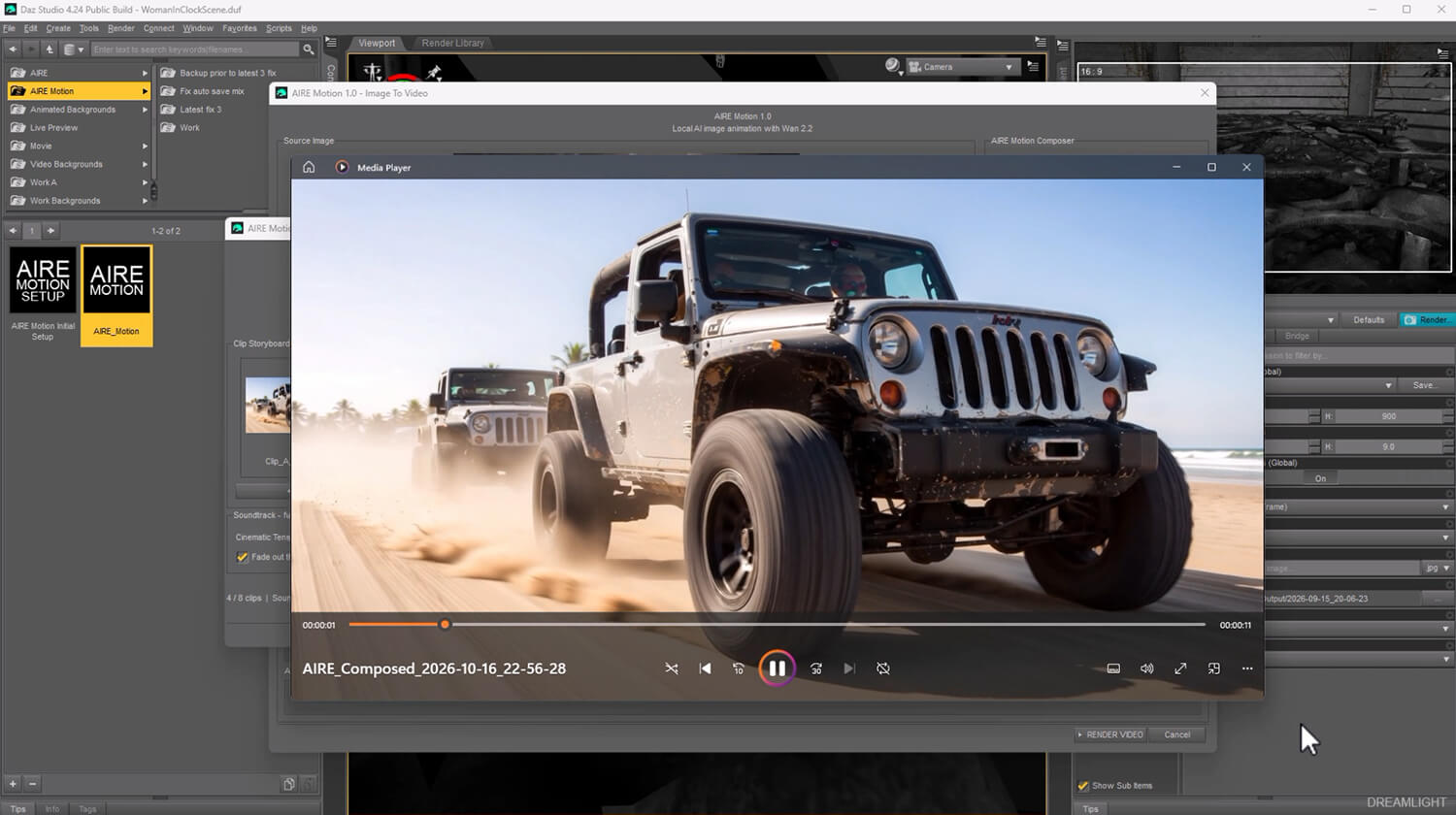This screenshot has height=815, width=1456.
Task: Expand the Video Backgrounds folder arrow
Action: [x=145, y=164]
